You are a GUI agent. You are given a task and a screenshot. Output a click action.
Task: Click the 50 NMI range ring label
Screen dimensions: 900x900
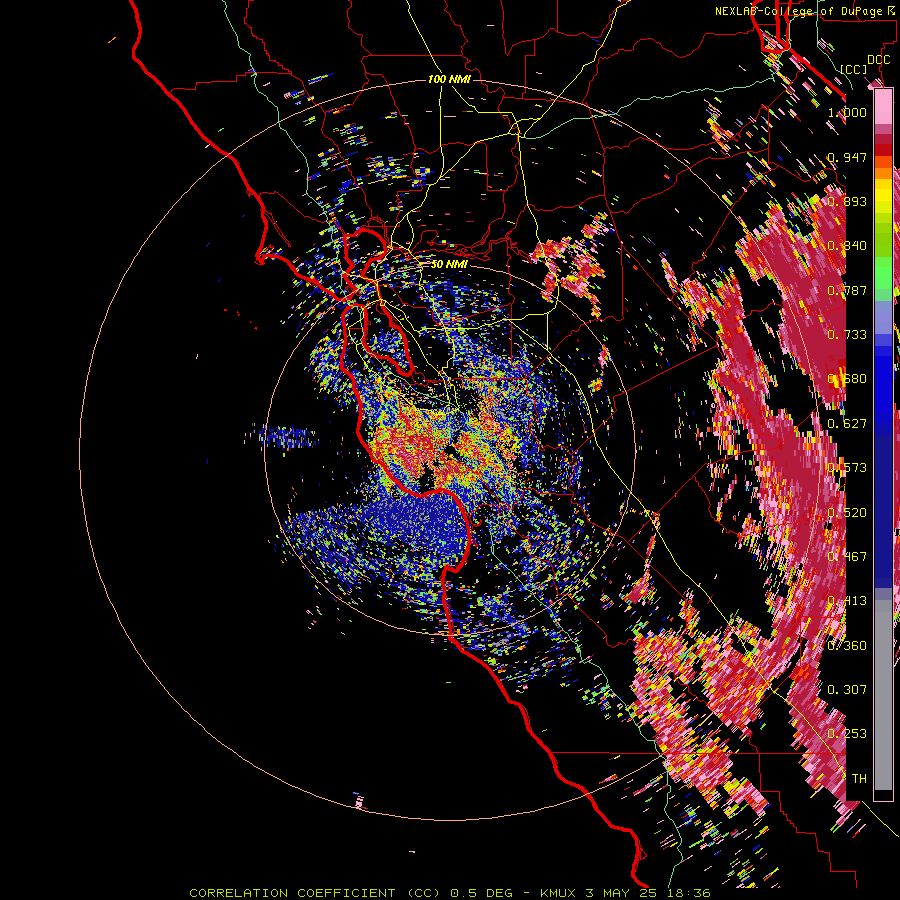tap(449, 264)
